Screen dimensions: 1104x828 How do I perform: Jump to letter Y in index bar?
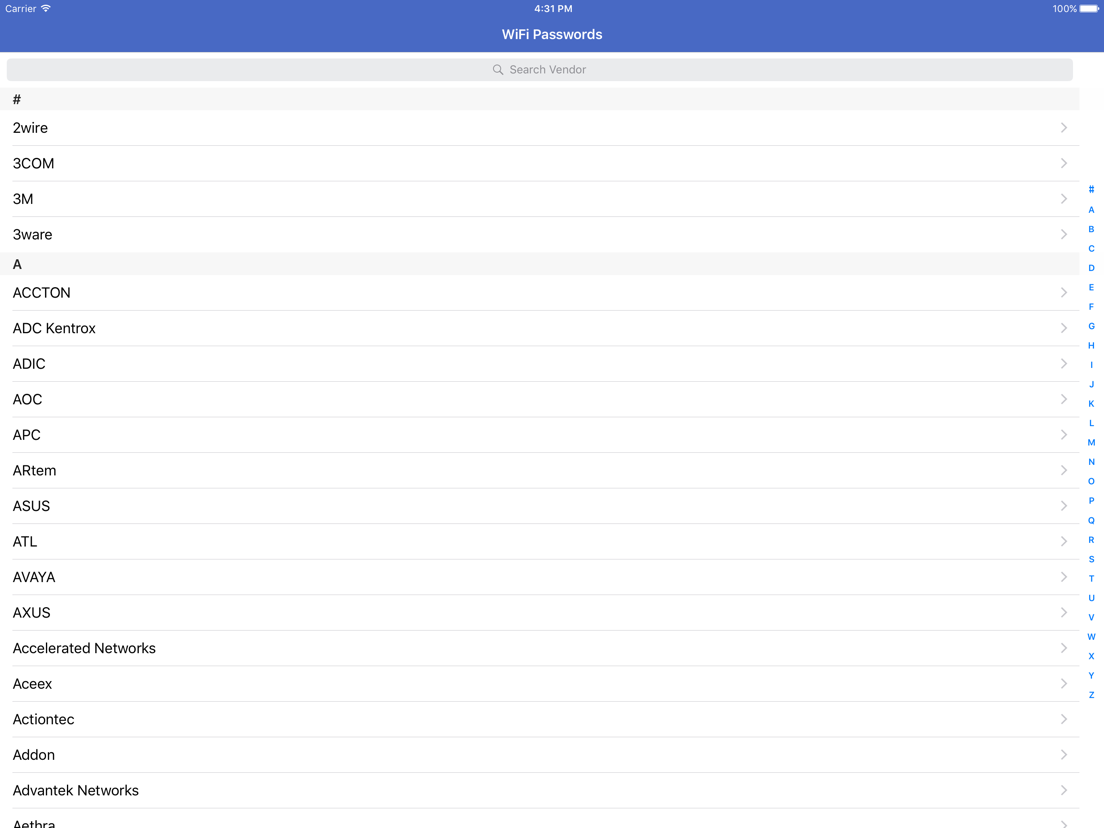tap(1091, 675)
